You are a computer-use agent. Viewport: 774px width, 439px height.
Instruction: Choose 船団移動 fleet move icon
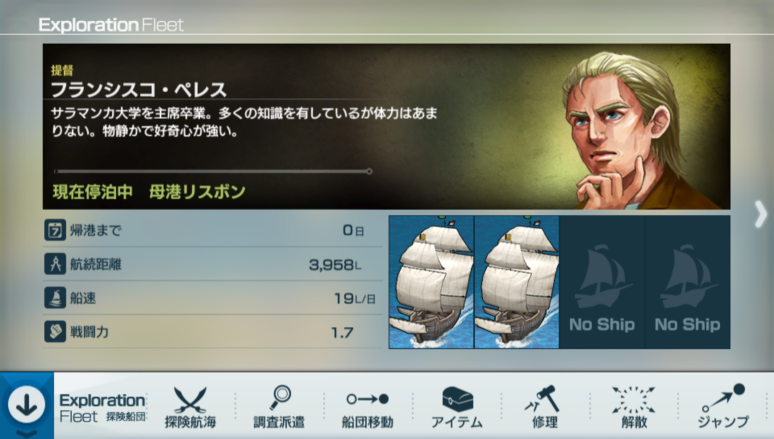368,399
